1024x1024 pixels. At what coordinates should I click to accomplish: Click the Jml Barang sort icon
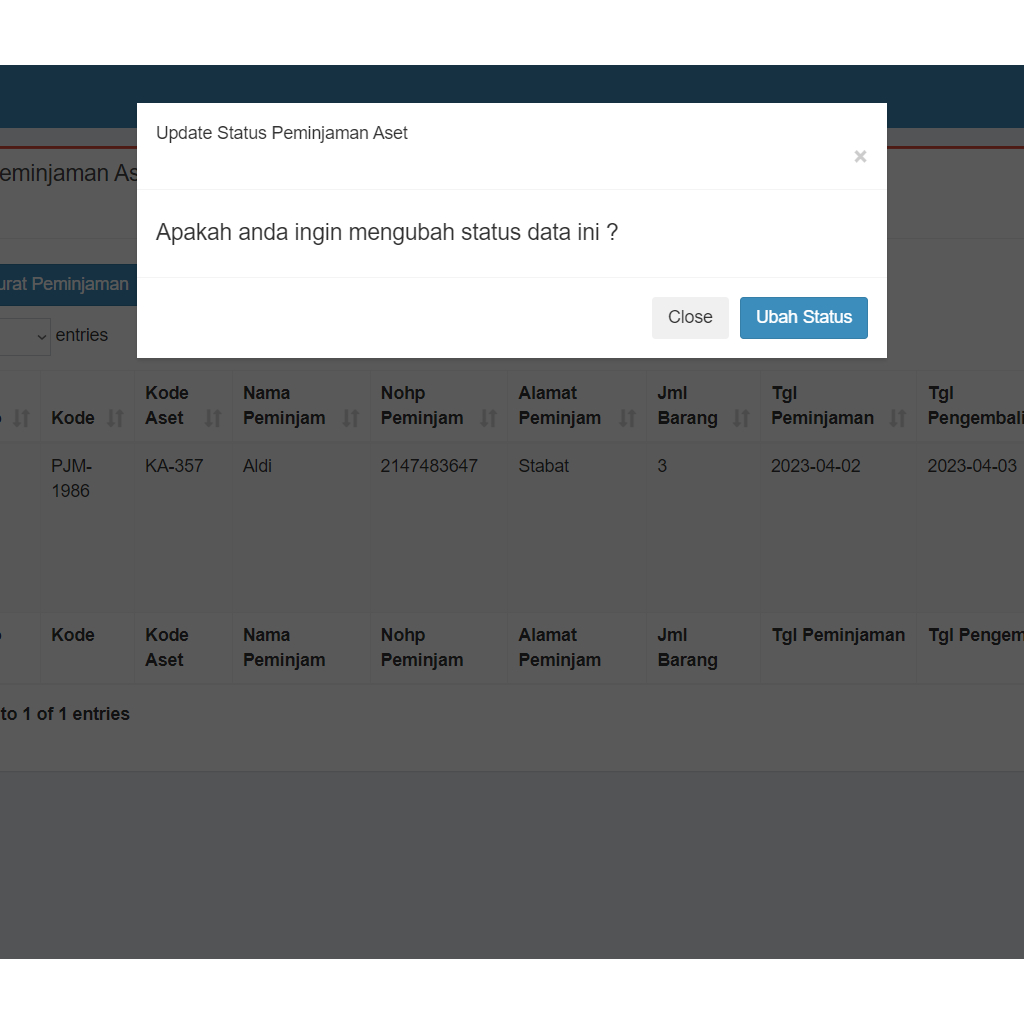point(741,418)
